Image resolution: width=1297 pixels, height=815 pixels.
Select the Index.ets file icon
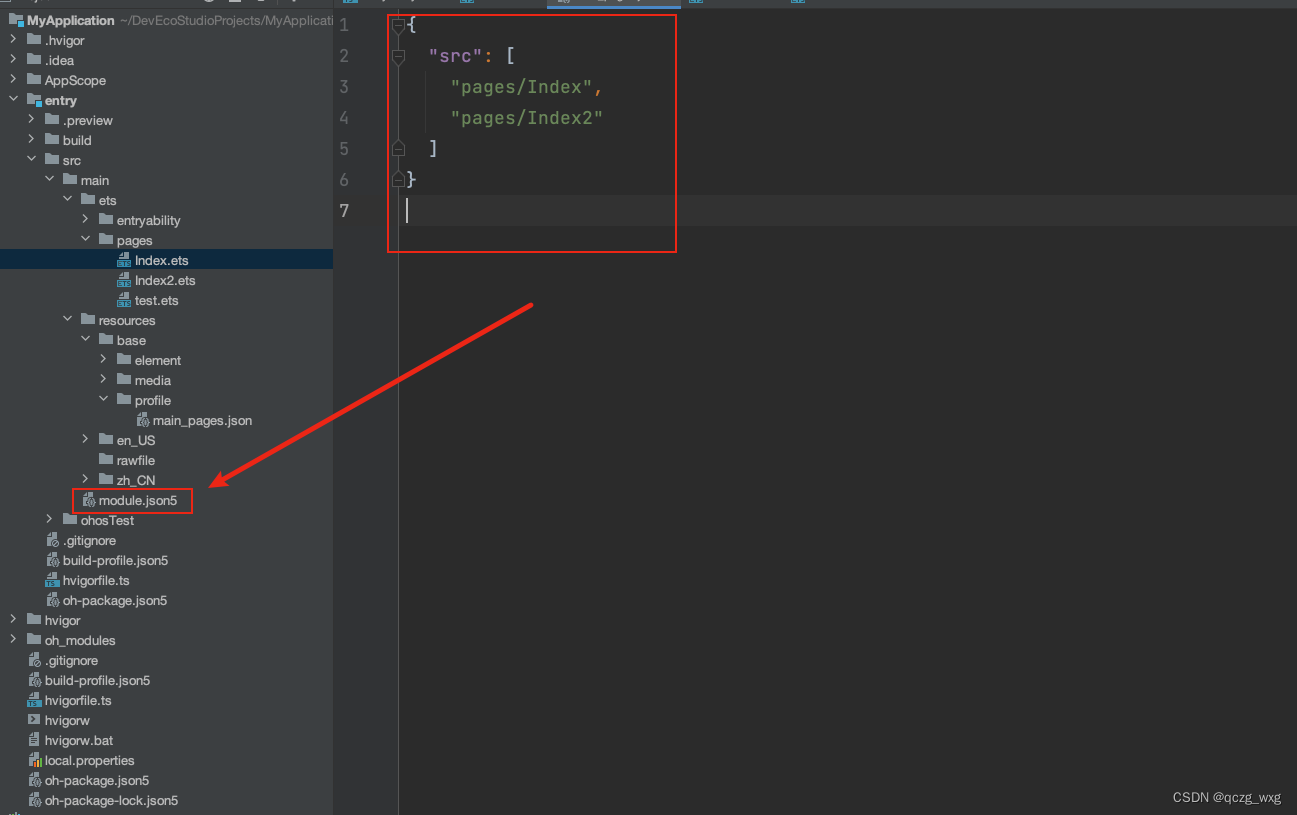coord(124,260)
